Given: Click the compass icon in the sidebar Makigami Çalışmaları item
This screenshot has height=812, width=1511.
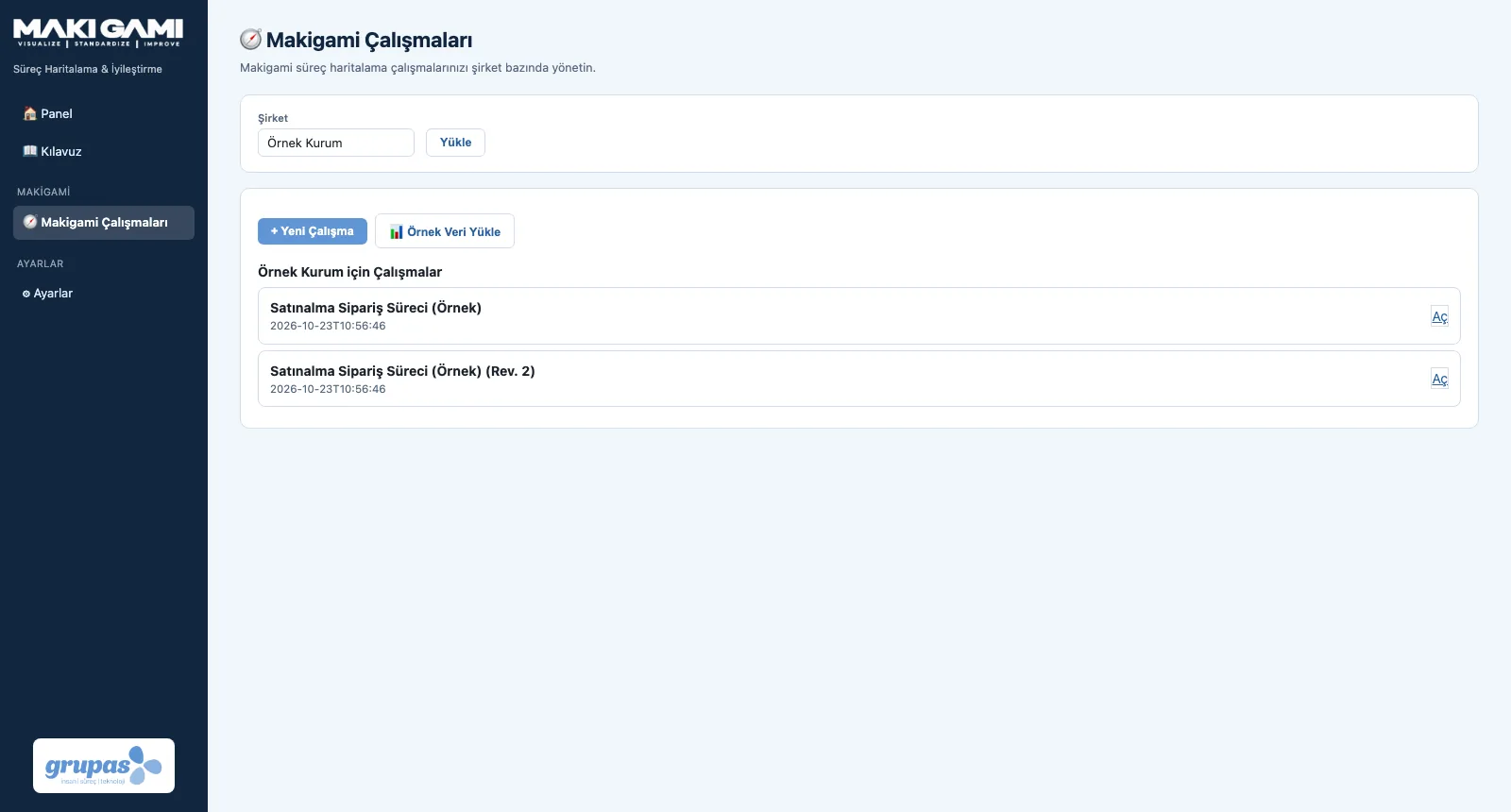Looking at the screenshot, I should coord(30,222).
